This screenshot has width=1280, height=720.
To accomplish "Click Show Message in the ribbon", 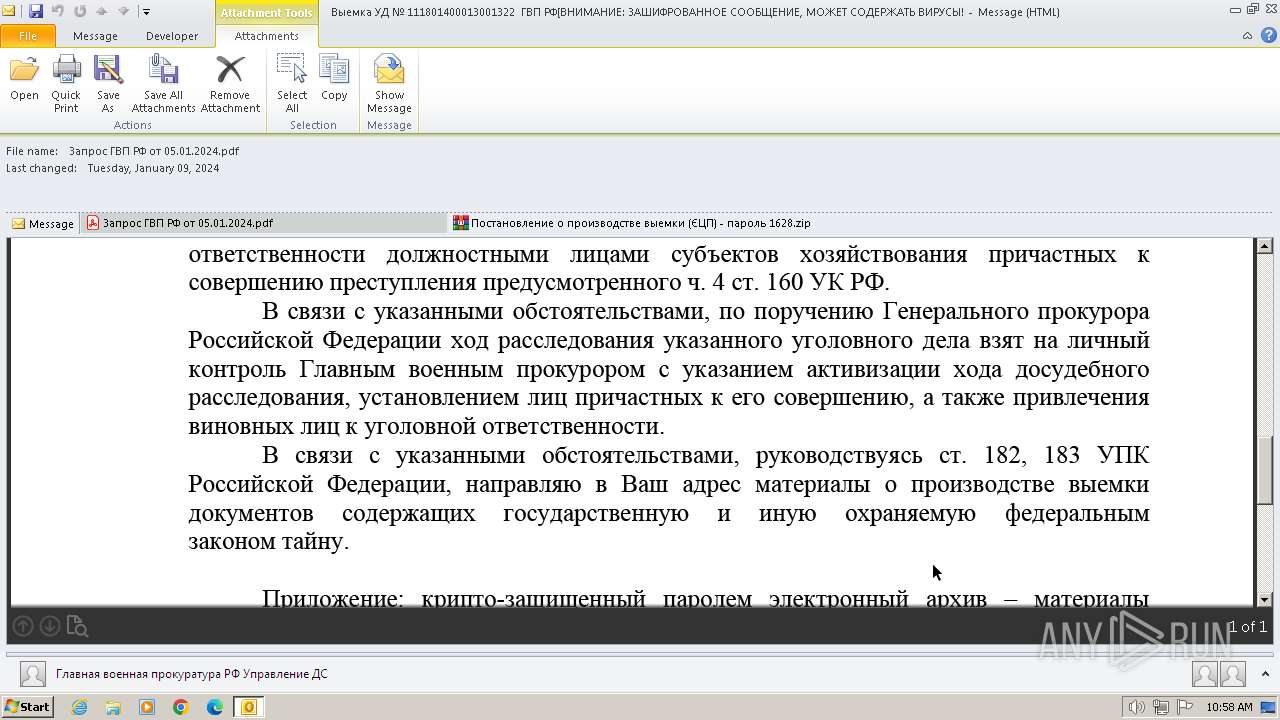I will [389, 84].
